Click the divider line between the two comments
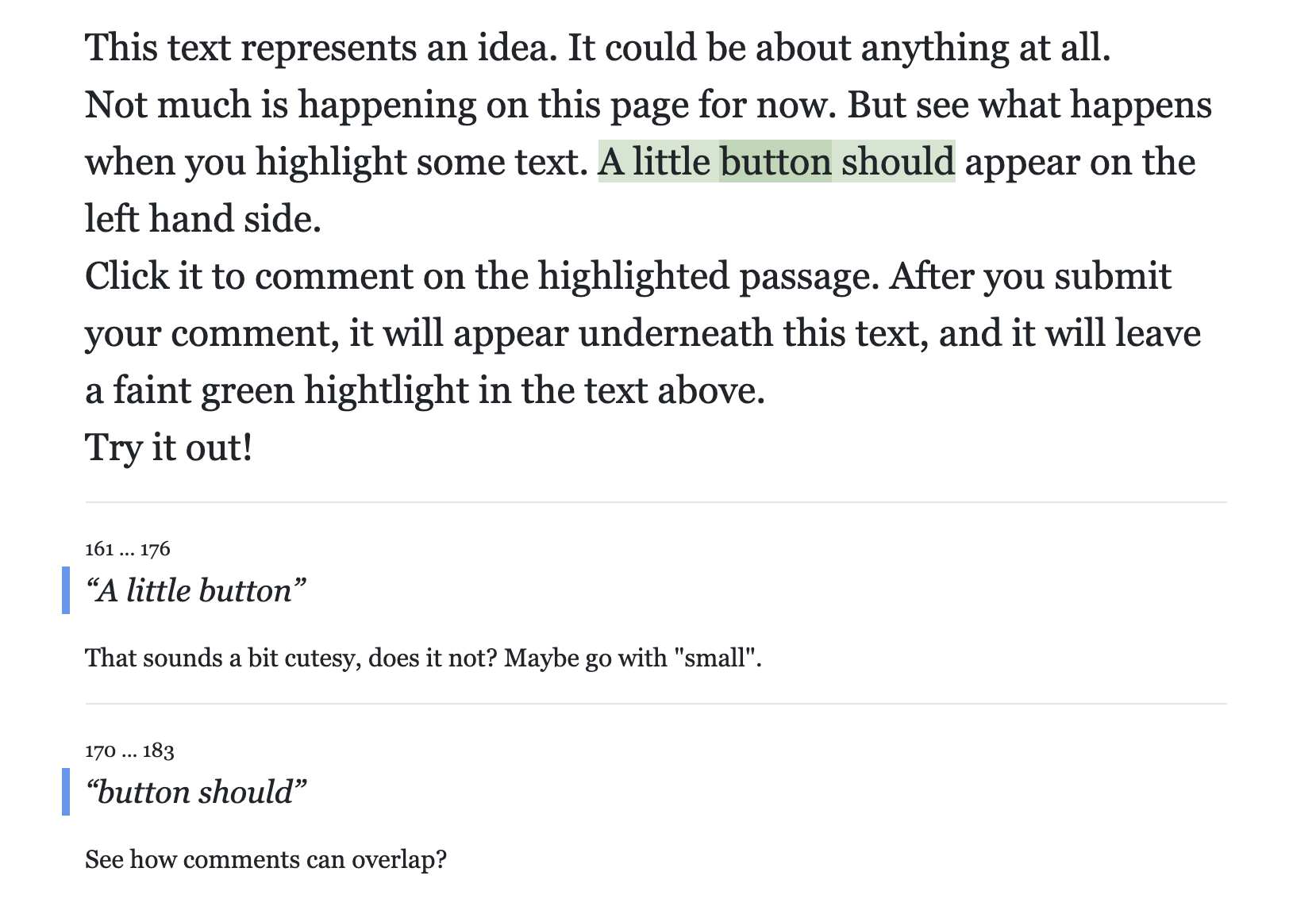Image resolution: width=1316 pixels, height=914 pixels. pyautogui.click(x=656, y=704)
